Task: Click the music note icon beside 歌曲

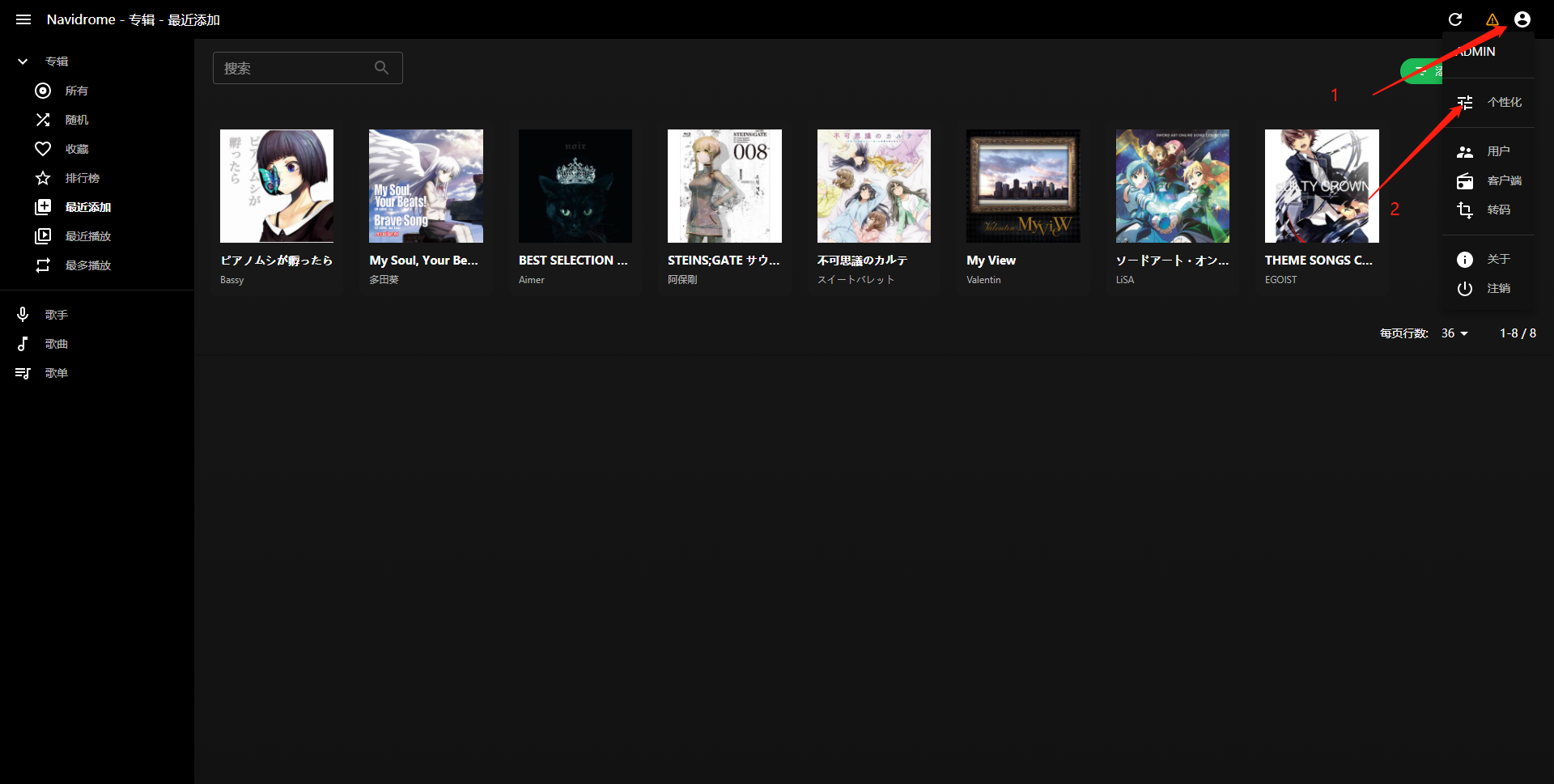Action: coord(23,344)
